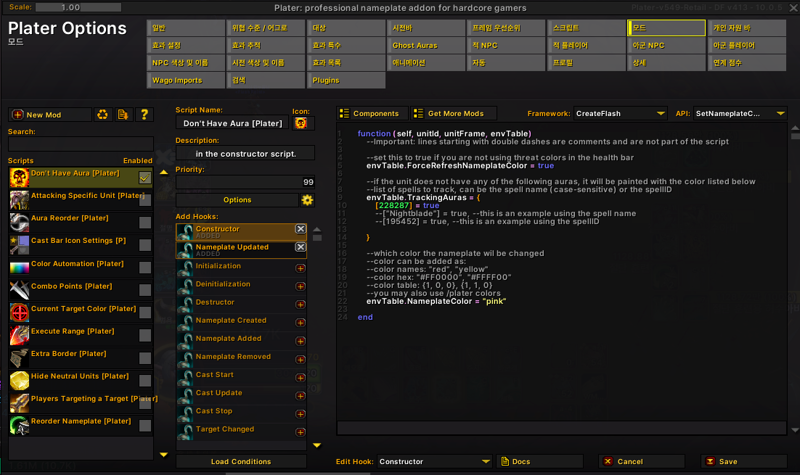Open help question mark icon
800x475 pixels.
pos(144,115)
